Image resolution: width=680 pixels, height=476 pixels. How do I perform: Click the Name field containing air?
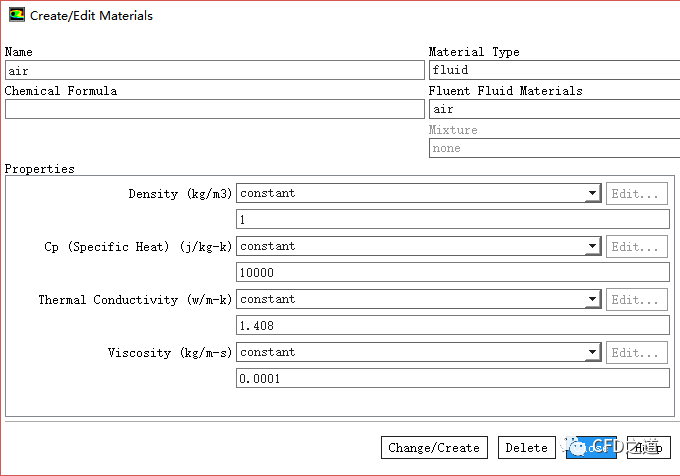point(214,71)
